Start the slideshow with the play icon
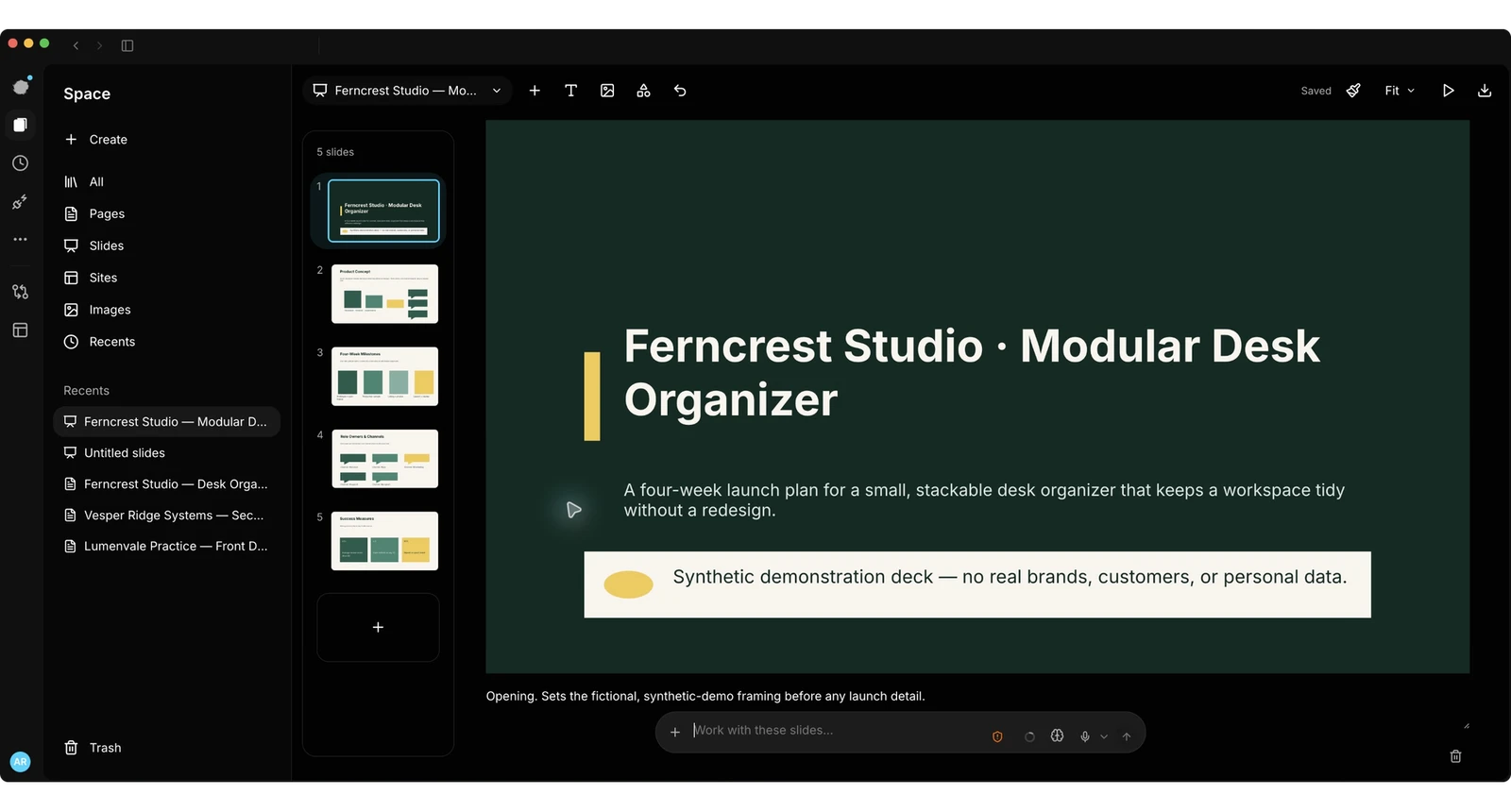The image size is (1511, 812). (x=1448, y=91)
